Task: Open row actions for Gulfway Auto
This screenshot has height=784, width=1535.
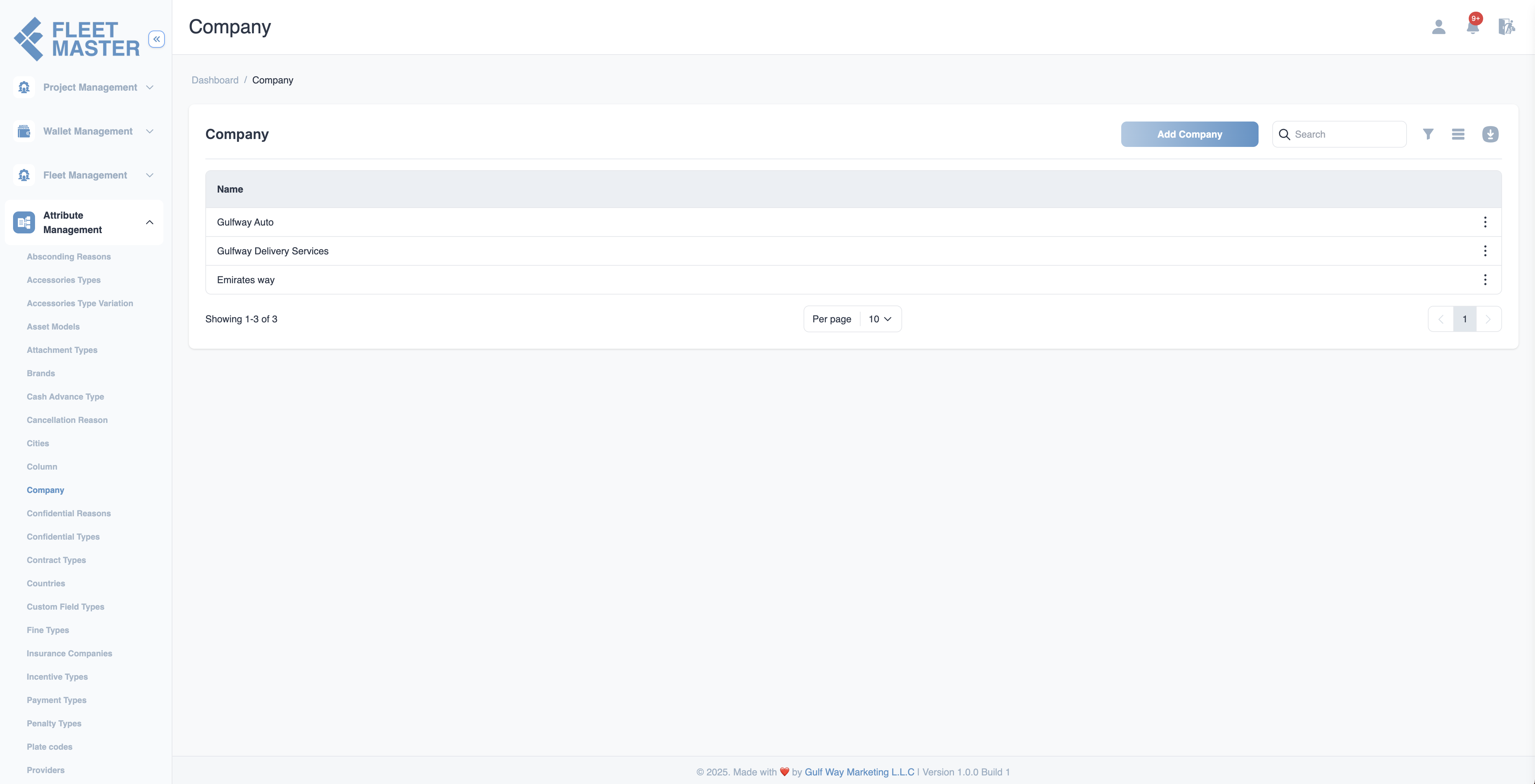Action: [1485, 222]
